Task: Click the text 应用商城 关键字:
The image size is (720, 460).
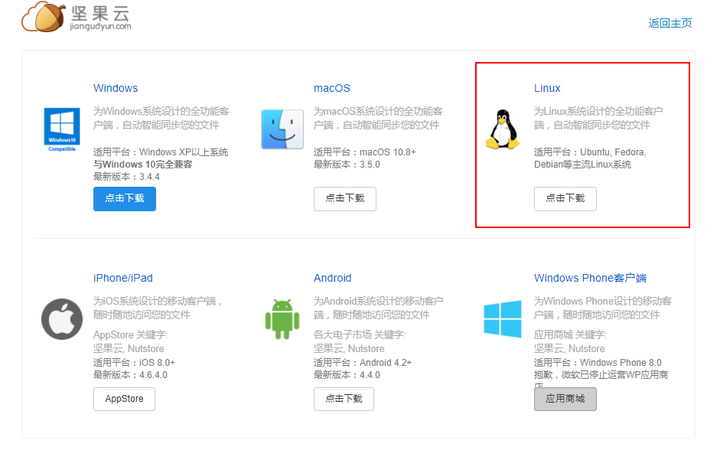Action: click(570, 335)
